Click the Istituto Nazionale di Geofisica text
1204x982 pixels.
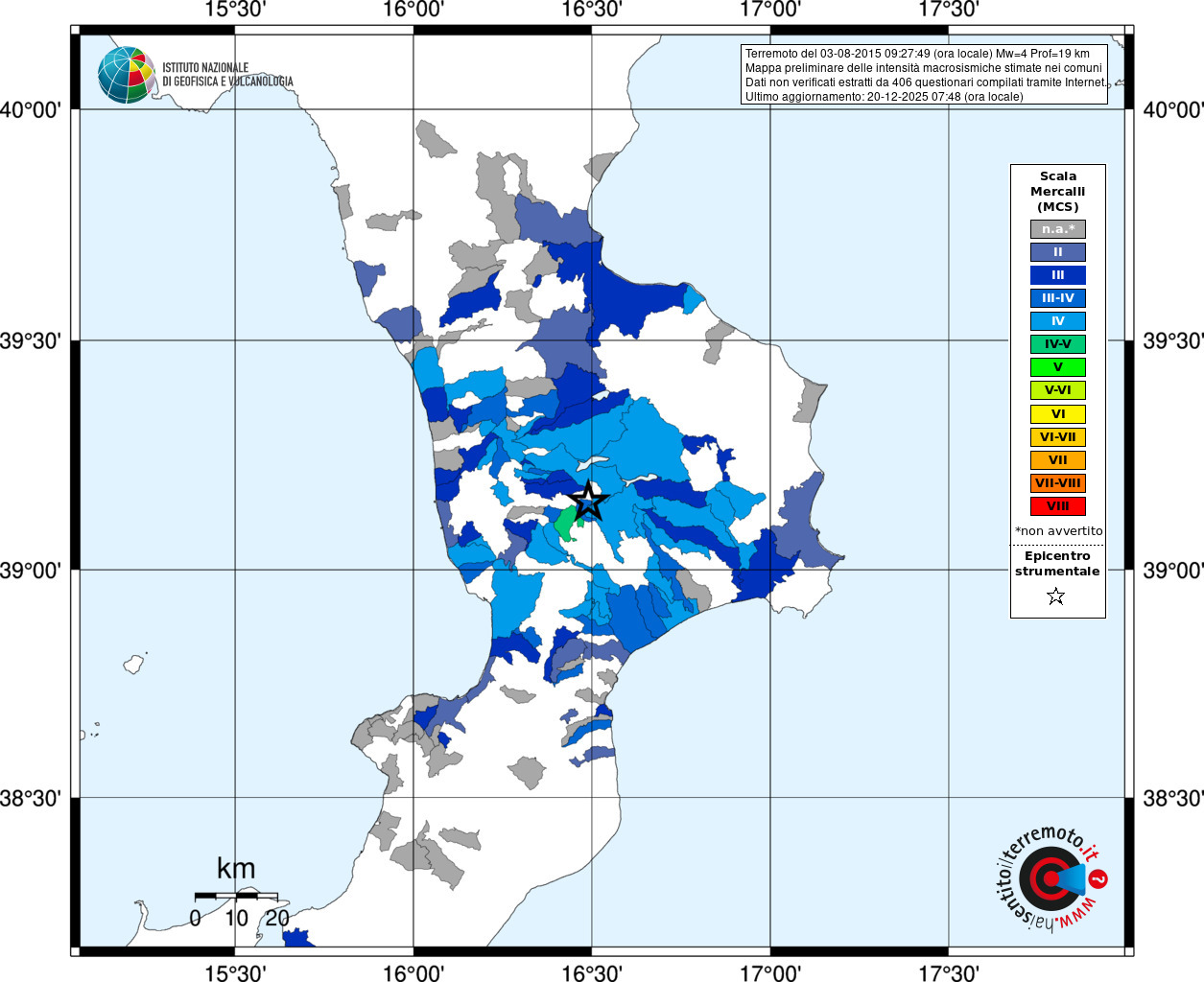click(227, 75)
